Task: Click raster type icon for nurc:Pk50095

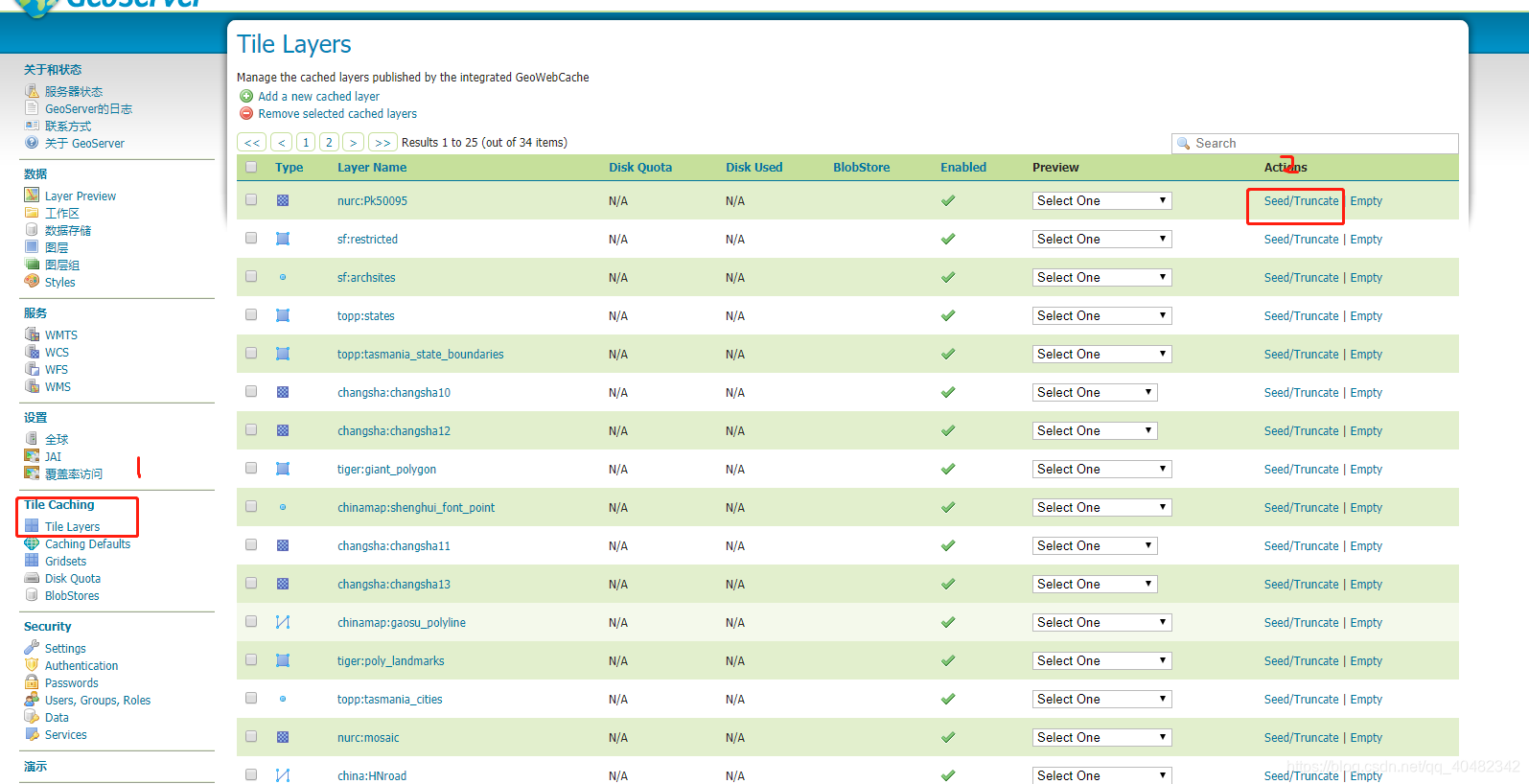Action: (283, 200)
